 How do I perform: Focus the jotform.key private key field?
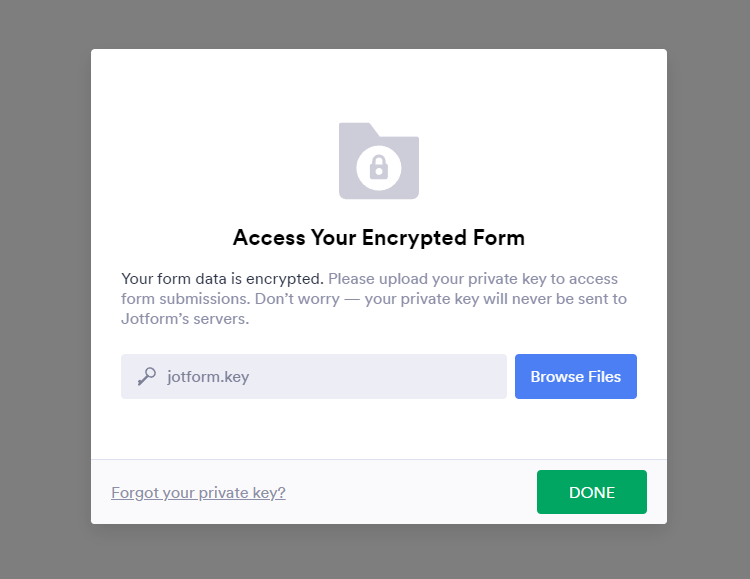pos(330,376)
